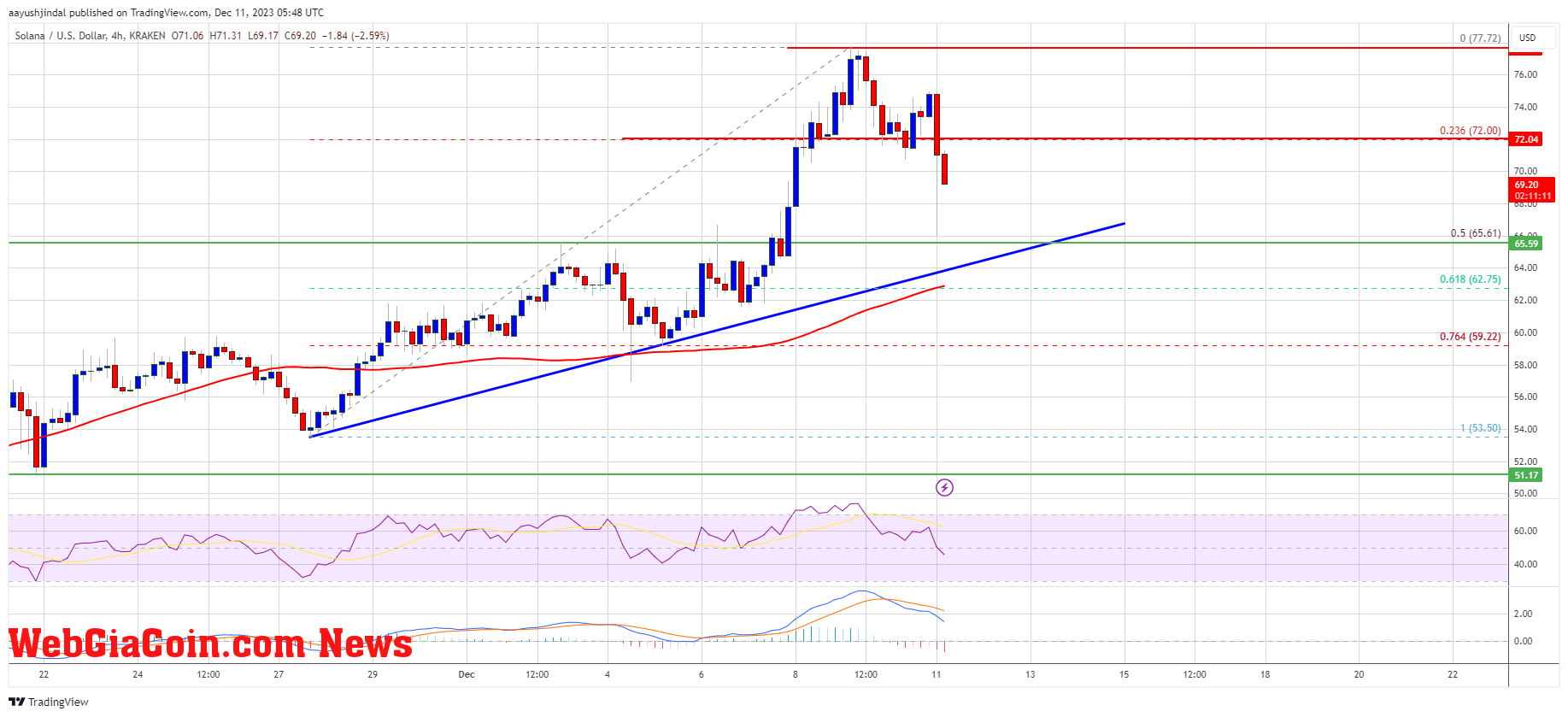Image resolution: width=1568 pixels, height=717 pixels.
Task: Click the 54.00 price axis label
Action: click(x=1524, y=429)
